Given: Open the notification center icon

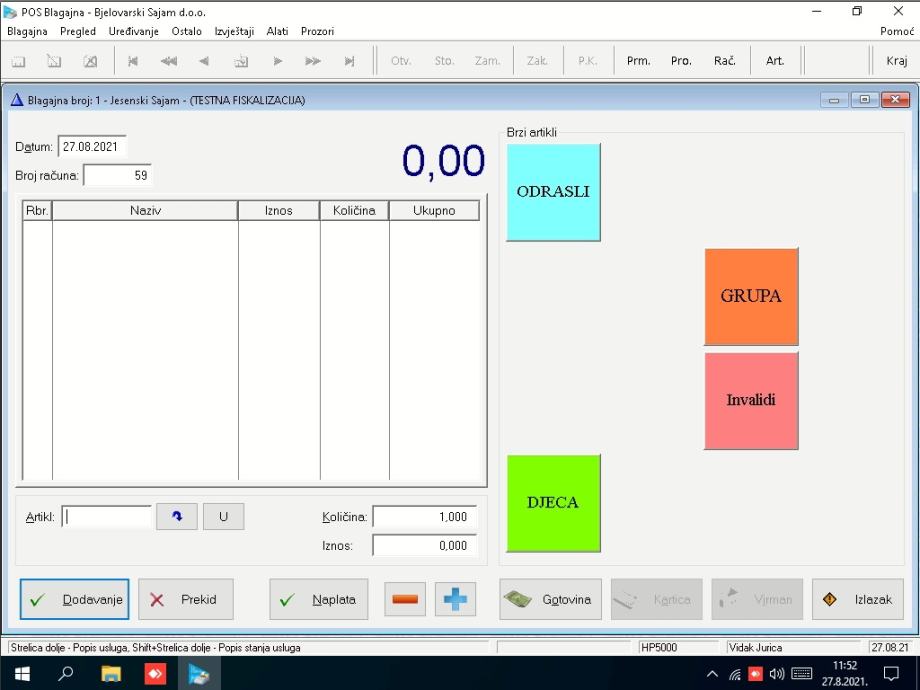Looking at the screenshot, I should 892,674.
